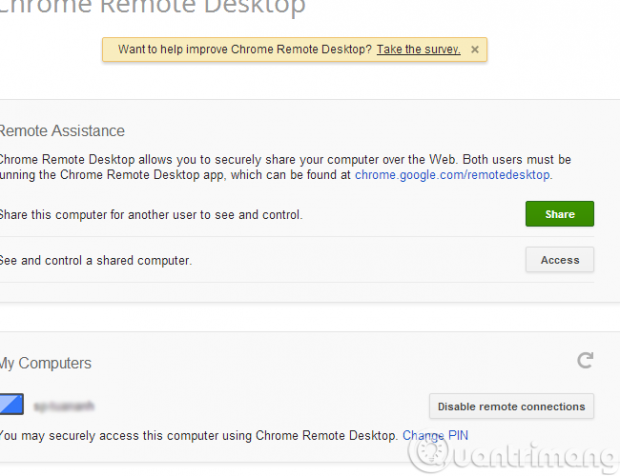
Task: Dismiss the survey banner with the X
Action: pos(475,50)
